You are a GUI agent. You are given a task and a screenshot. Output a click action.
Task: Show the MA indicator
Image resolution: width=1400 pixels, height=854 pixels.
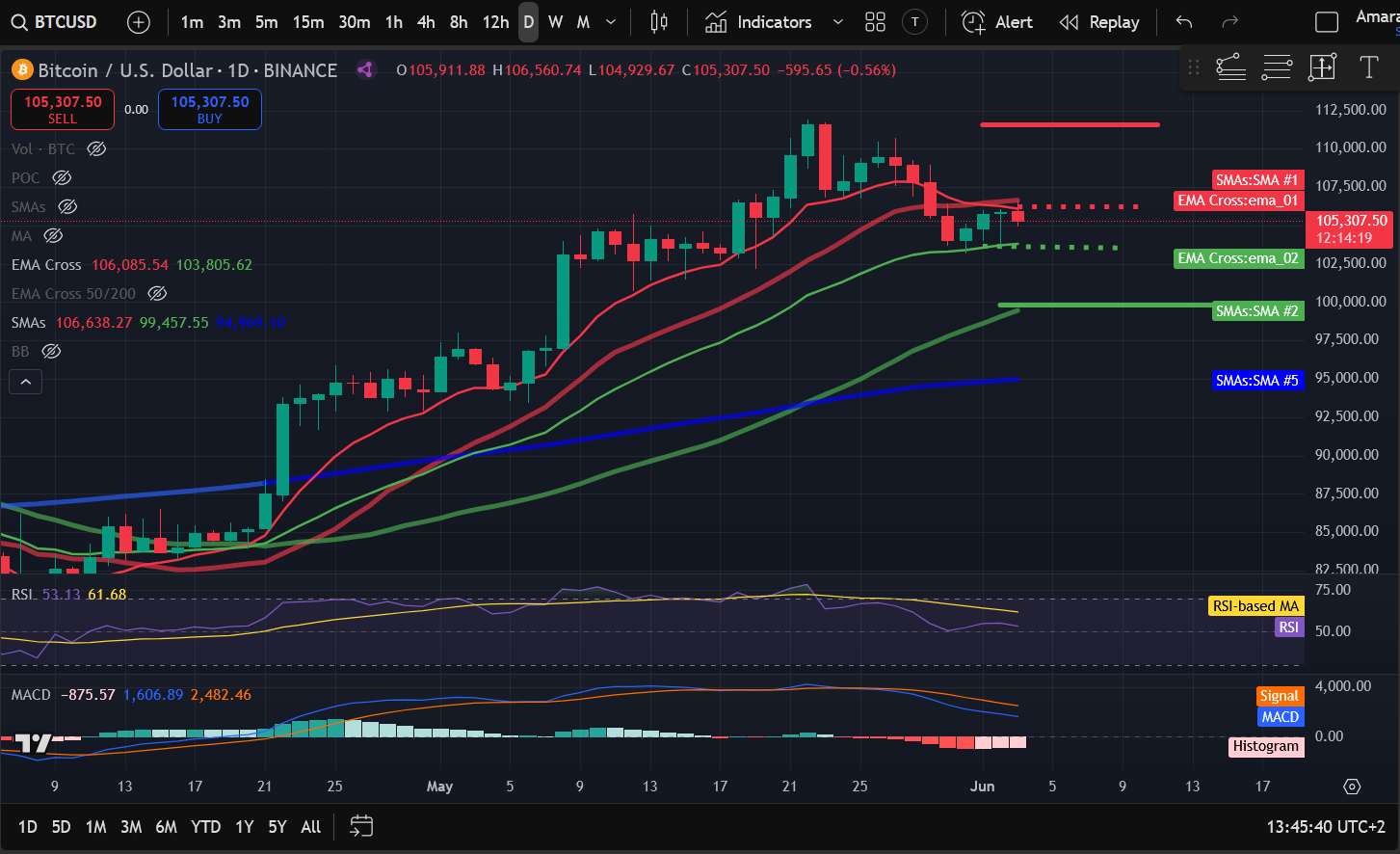pos(53,235)
